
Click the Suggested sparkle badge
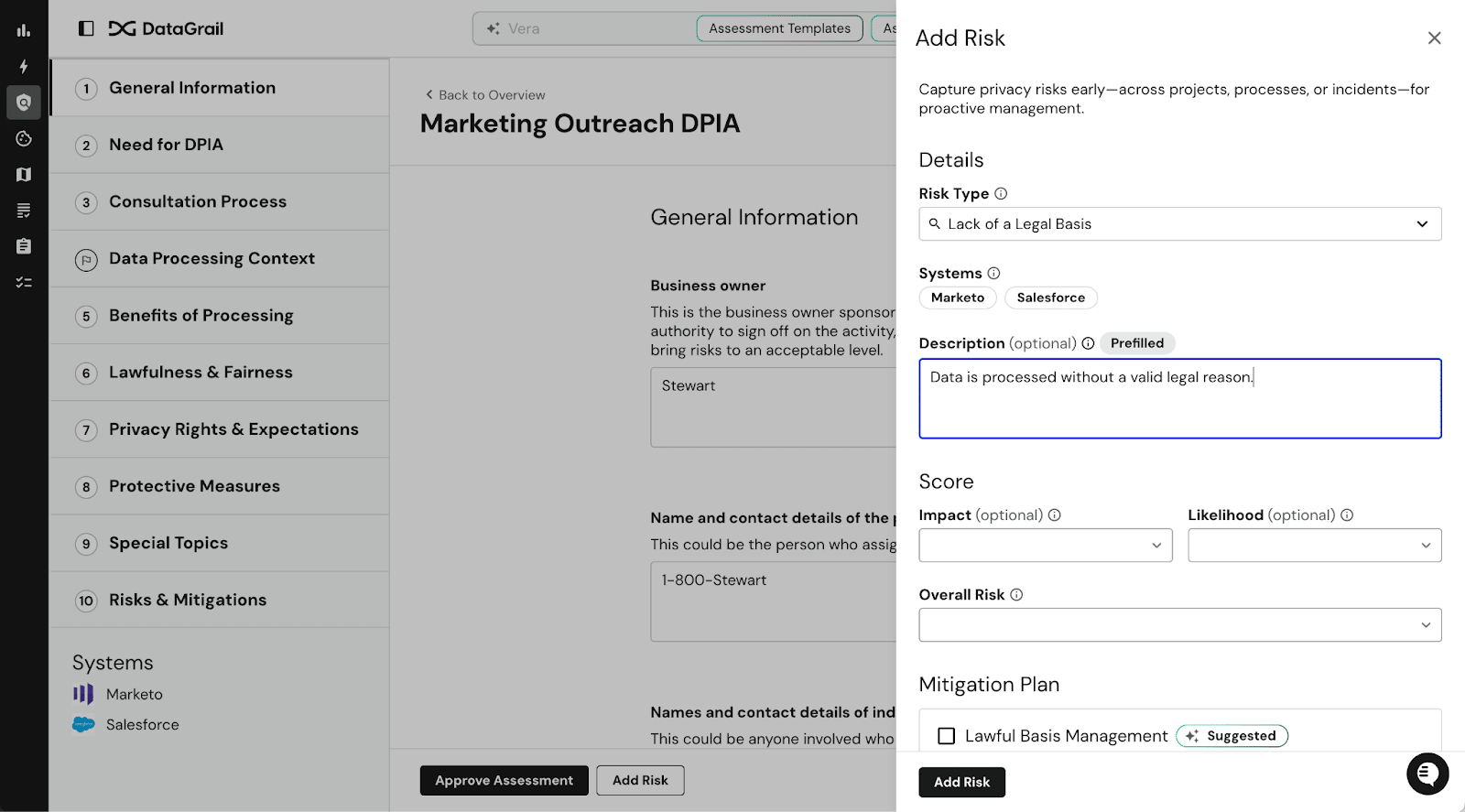(1232, 736)
